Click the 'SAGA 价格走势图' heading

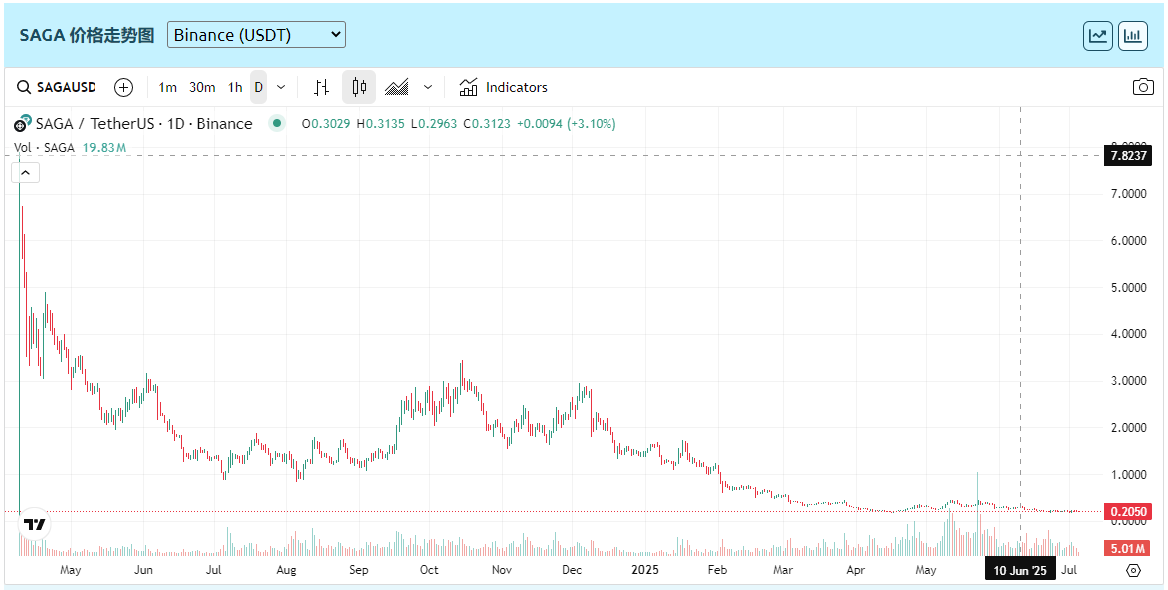(86, 35)
